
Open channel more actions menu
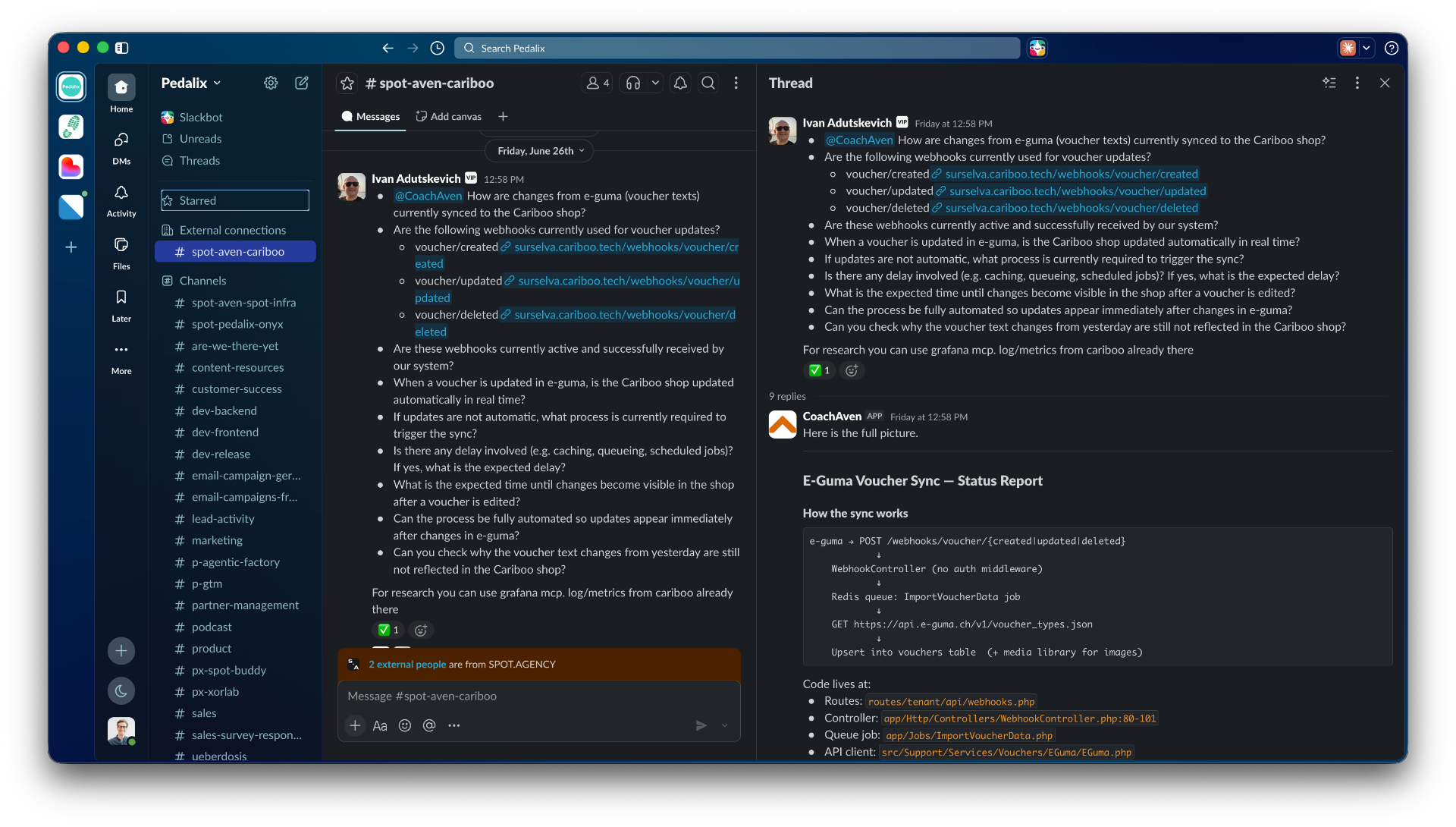736,83
